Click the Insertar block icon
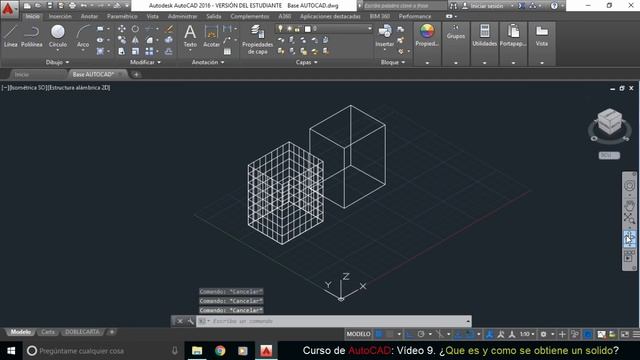640x360 pixels. (384, 32)
